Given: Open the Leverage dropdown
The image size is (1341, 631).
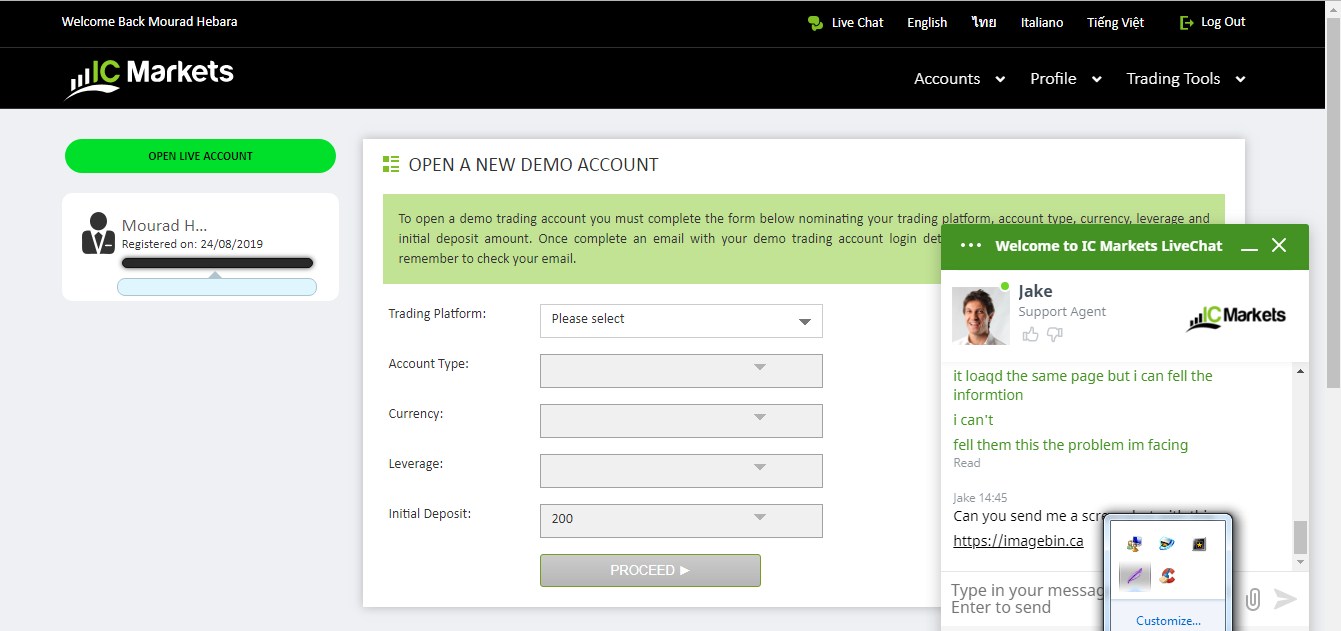Looking at the screenshot, I should (681, 470).
